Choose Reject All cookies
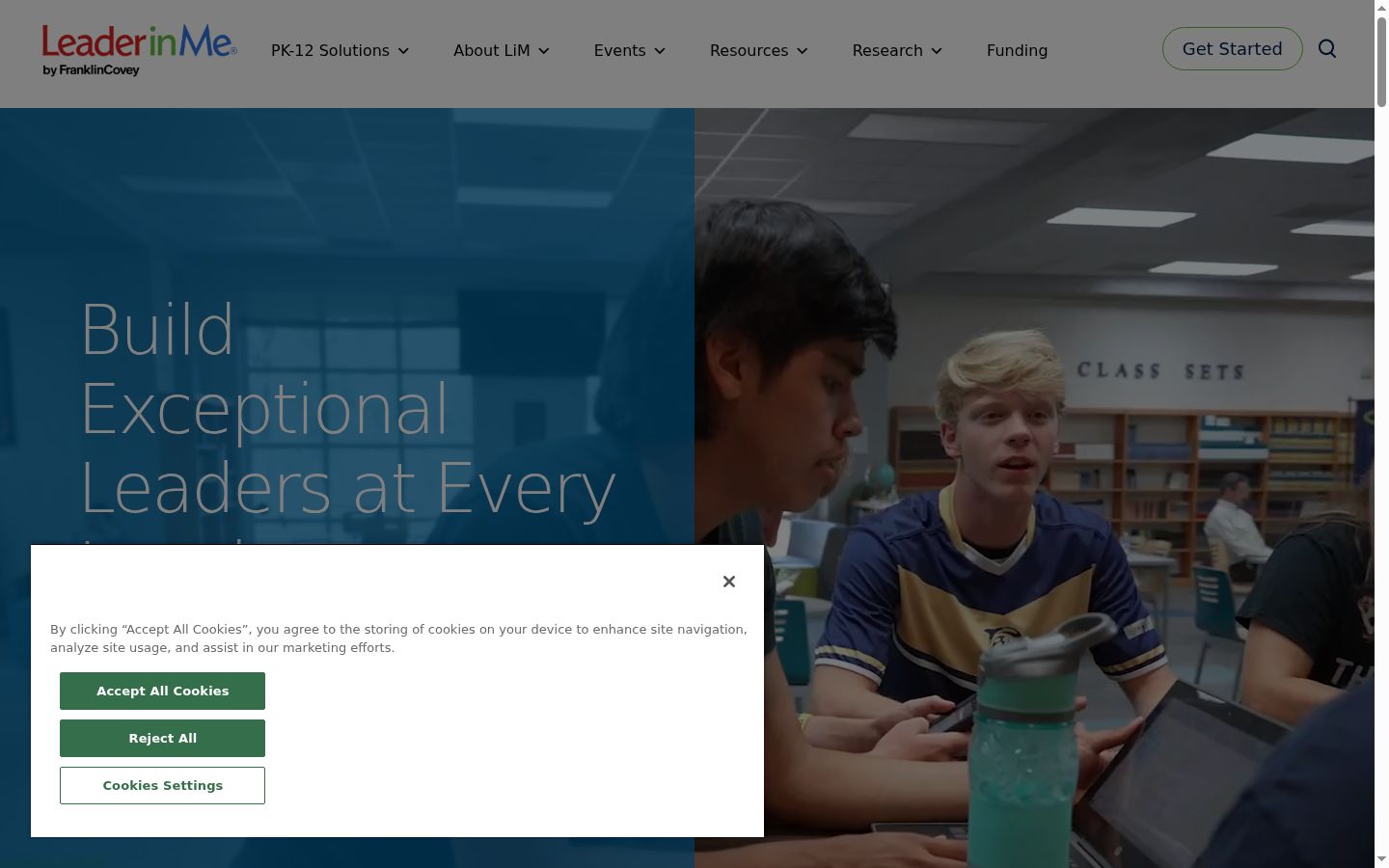This screenshot has height=868, width=1389. (162, 738)
